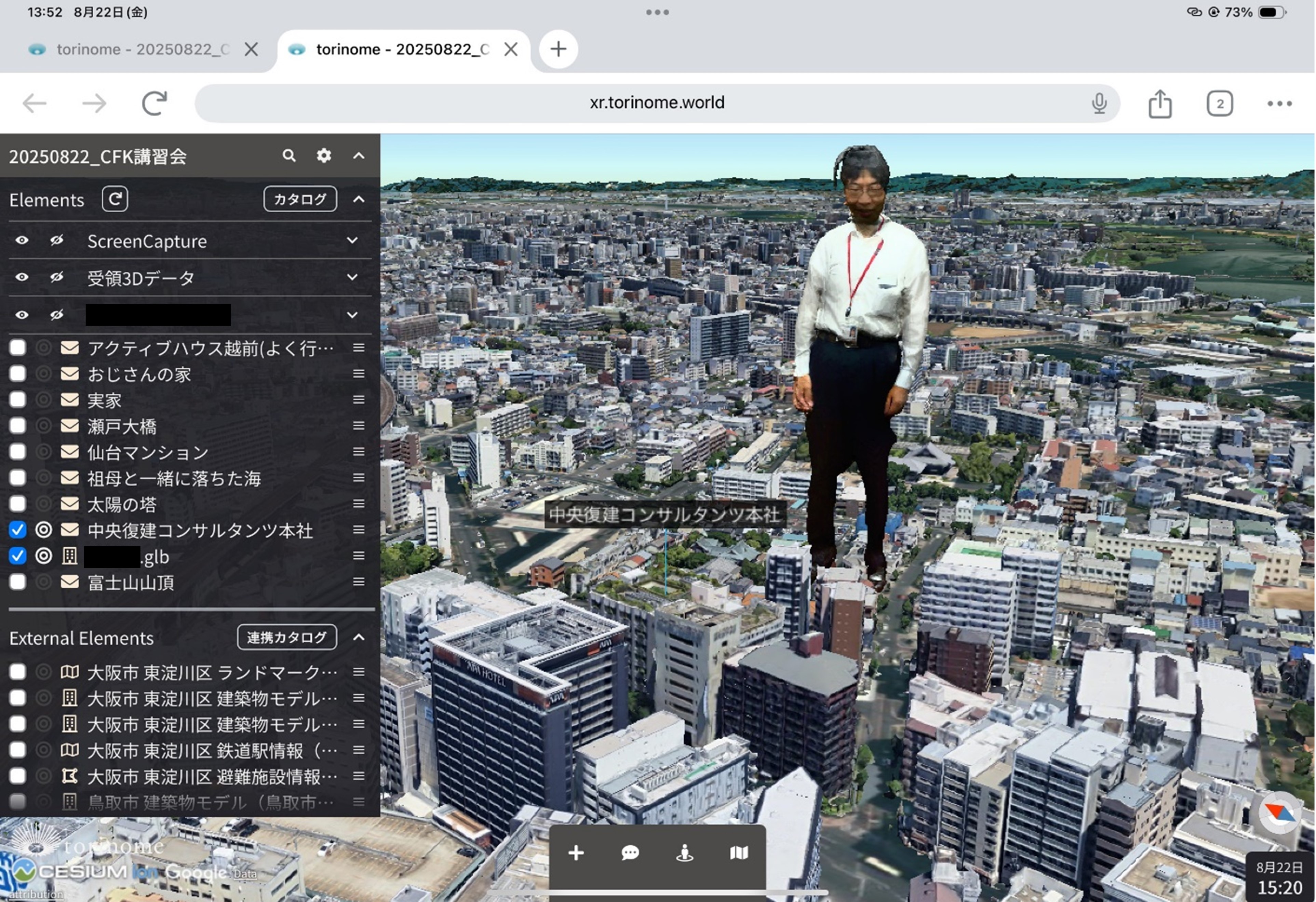Open row menu for 富士山山頂
Image resolution: width=1316 pixels, height=902 pixels.
coord(359,582)
